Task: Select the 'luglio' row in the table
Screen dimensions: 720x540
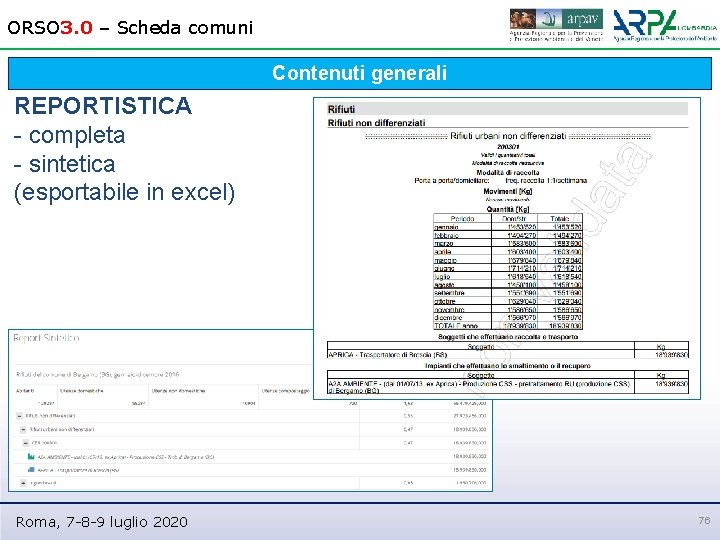Action: pyautogui.click(x=508, y=276)
